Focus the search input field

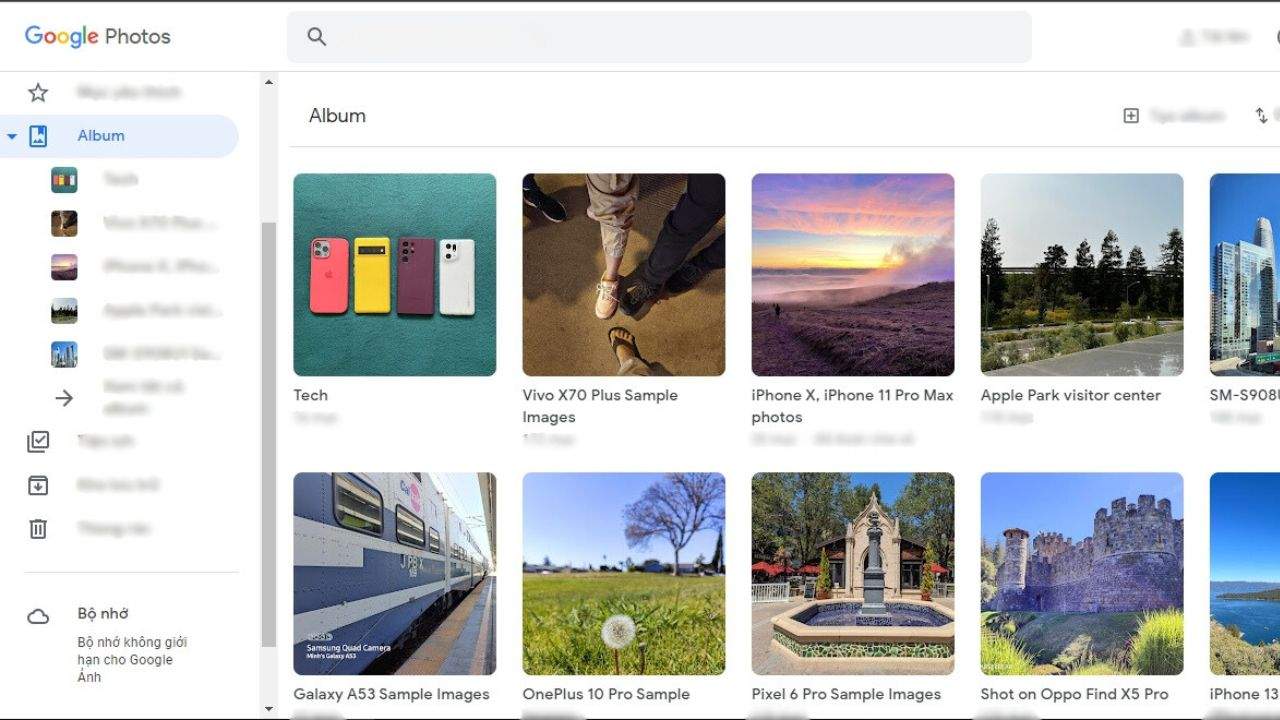(x=659, y=37)
